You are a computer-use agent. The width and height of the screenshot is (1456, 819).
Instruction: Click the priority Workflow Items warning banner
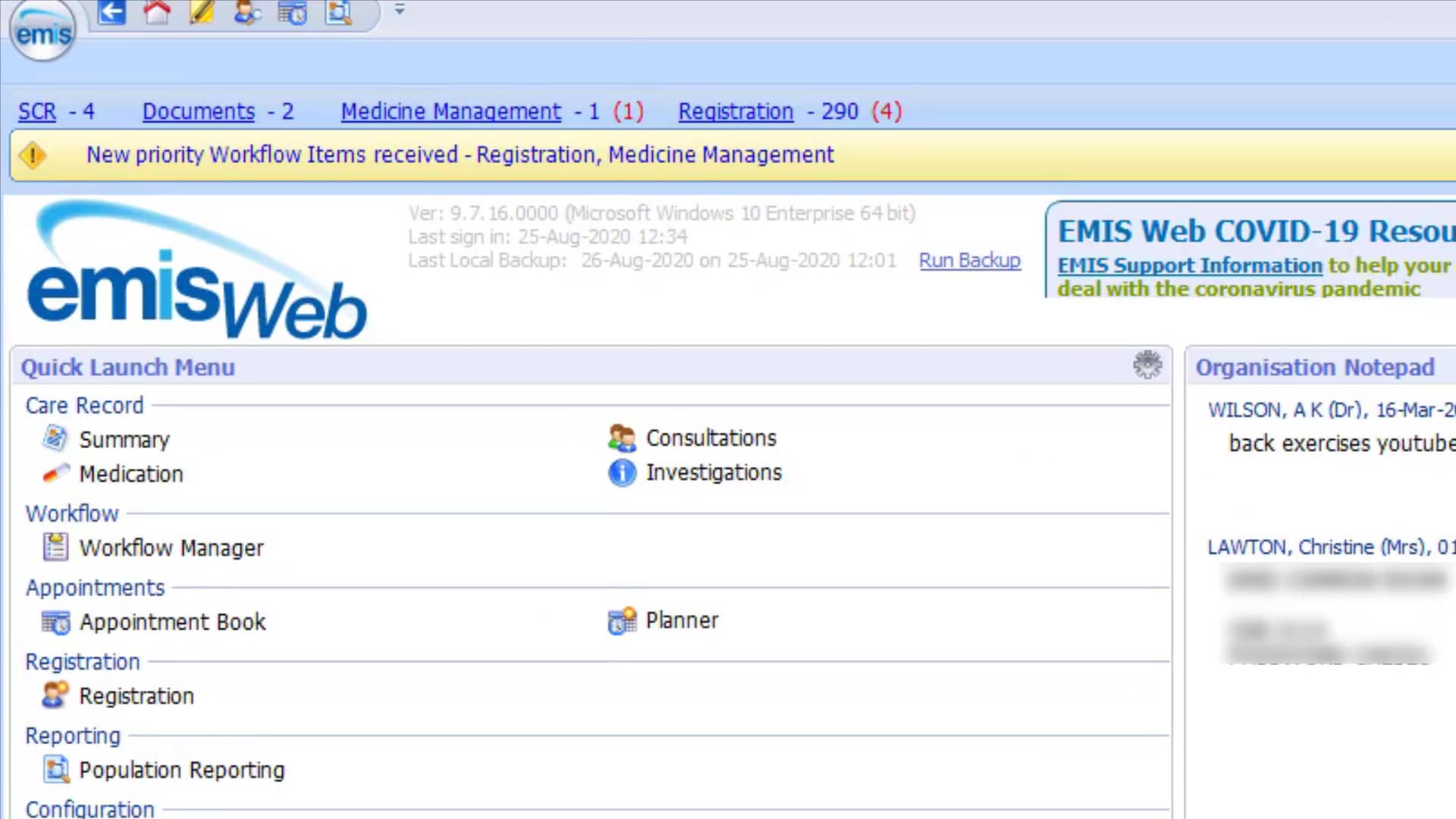tap(460, 155)
